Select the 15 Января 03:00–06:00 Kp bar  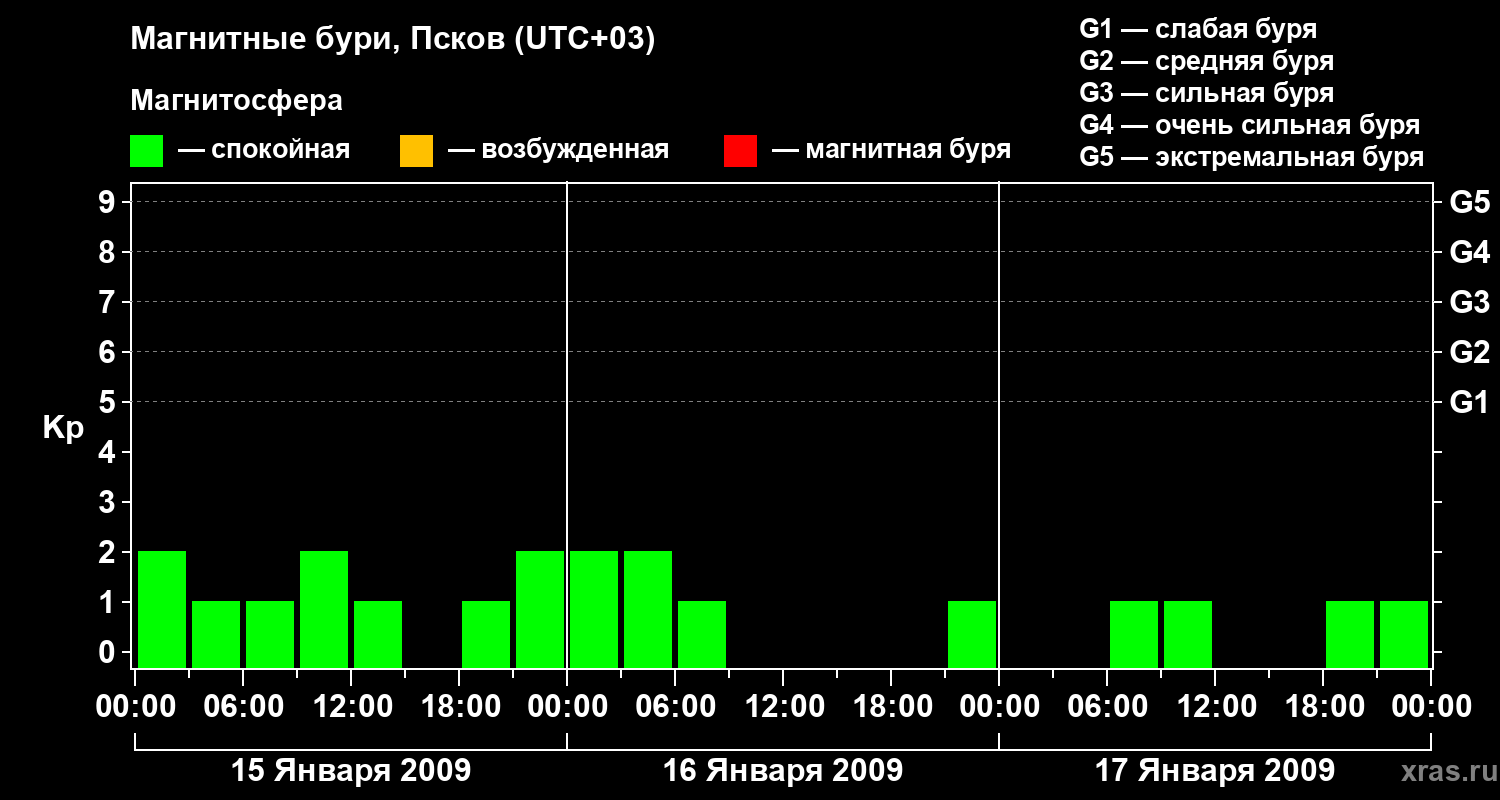[216, 634]
